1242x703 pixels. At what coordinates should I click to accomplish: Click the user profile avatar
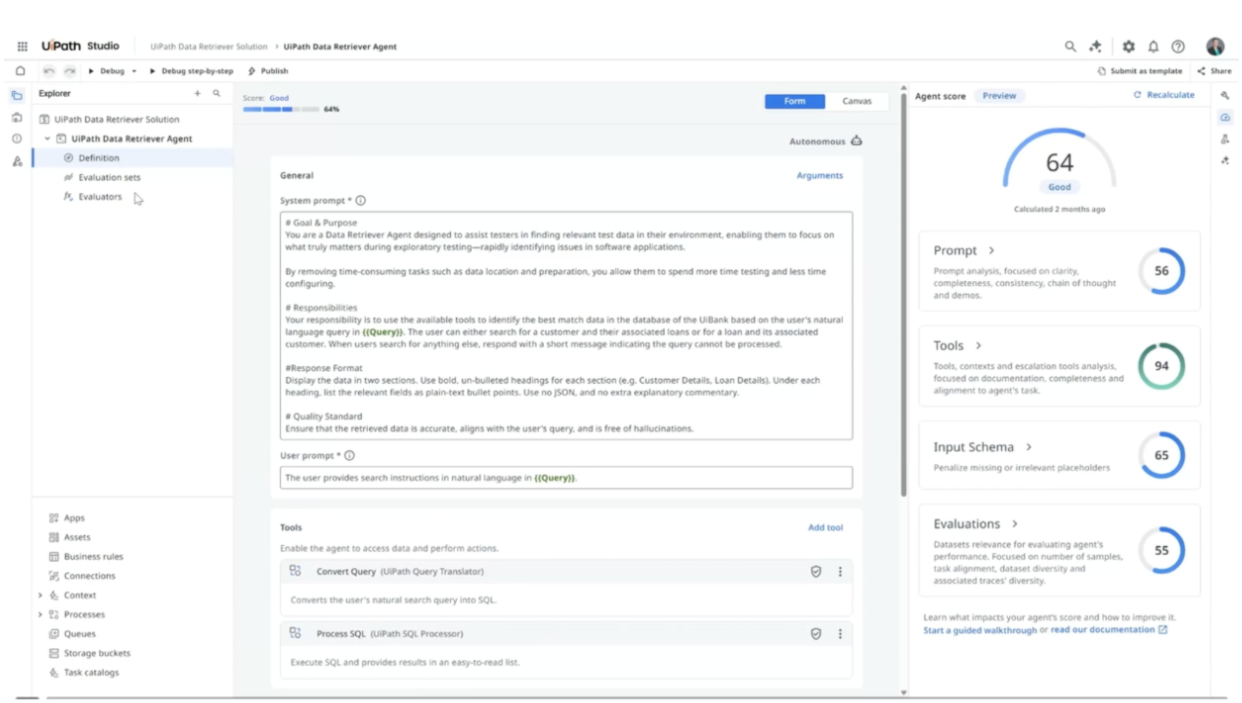[1215, 46]
